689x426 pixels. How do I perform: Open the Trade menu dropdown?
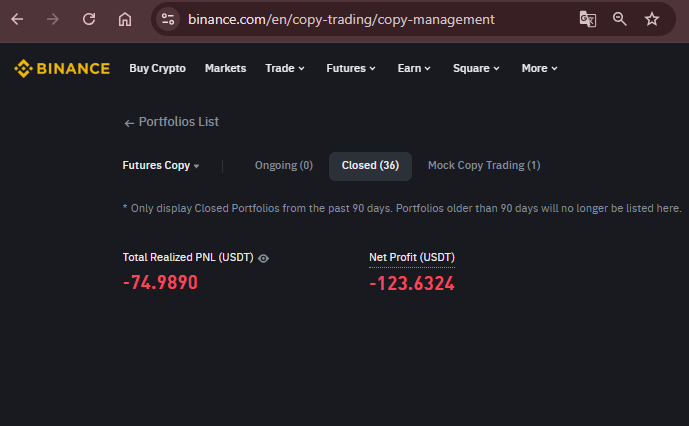pos(285,69)
